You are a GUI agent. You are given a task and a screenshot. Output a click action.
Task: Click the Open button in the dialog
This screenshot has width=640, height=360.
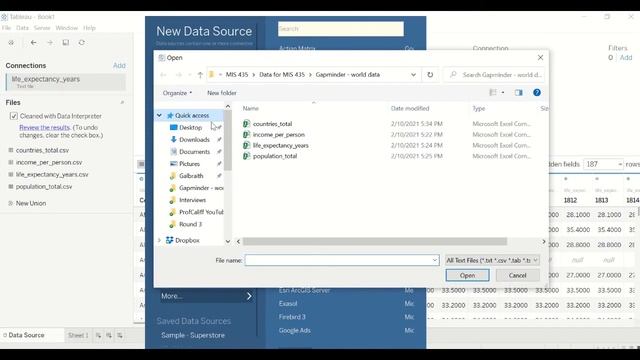click(x=467, y=276)
